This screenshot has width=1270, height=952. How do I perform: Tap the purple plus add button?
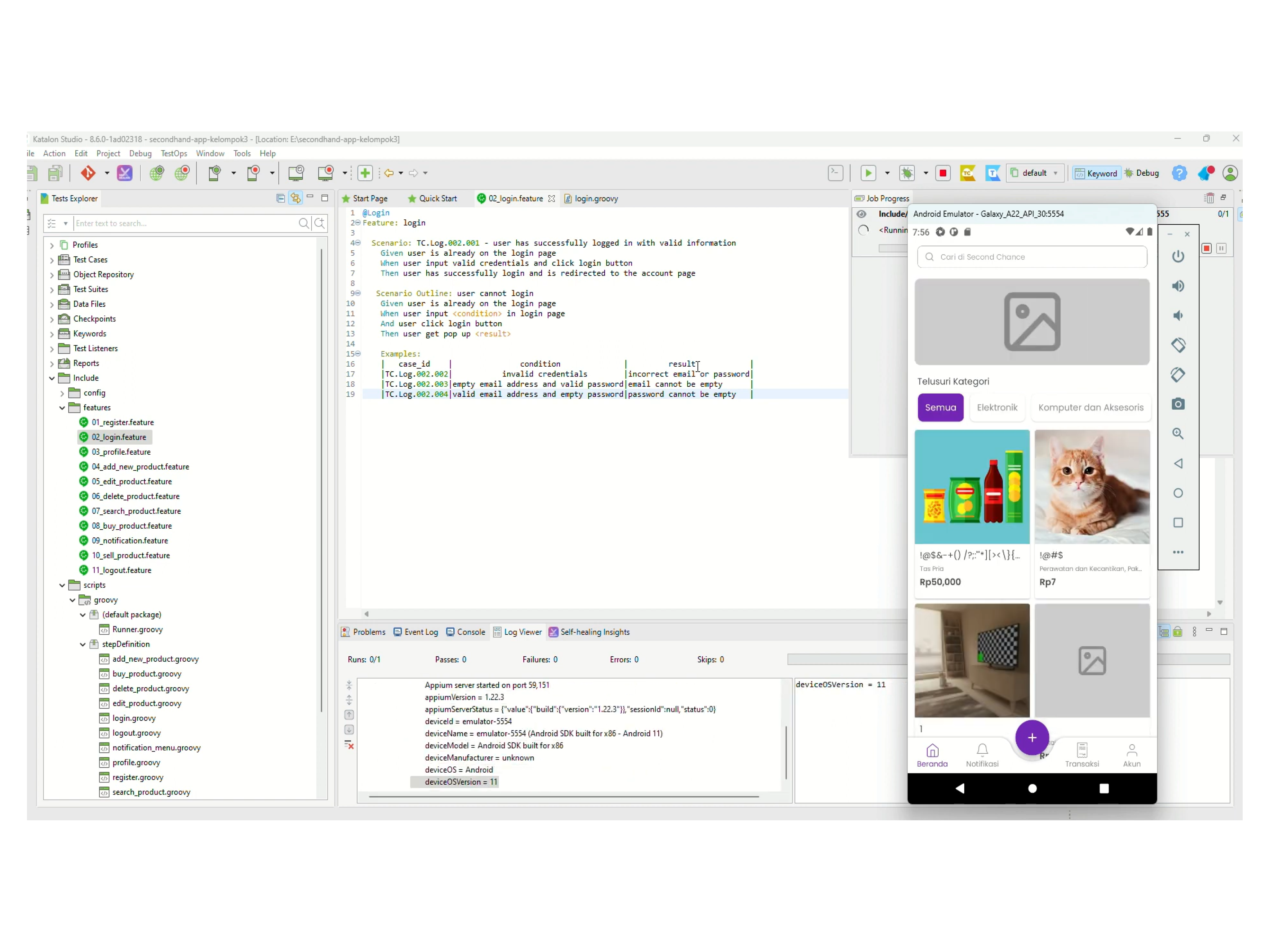(x=1032, y=737)
